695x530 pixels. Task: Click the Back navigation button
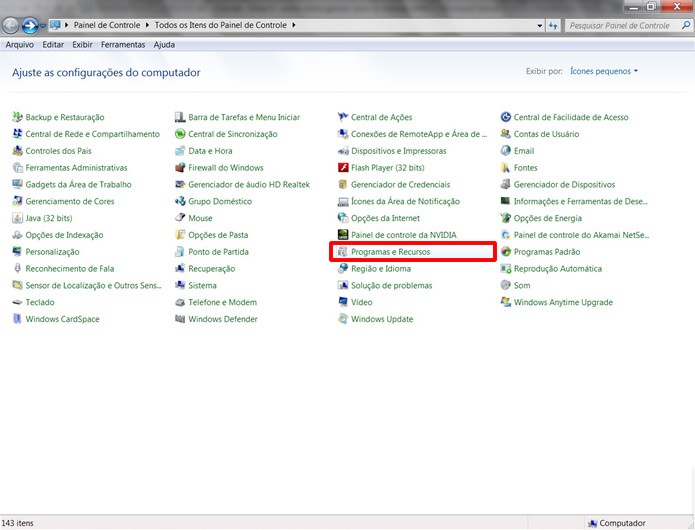coord(11,26)
